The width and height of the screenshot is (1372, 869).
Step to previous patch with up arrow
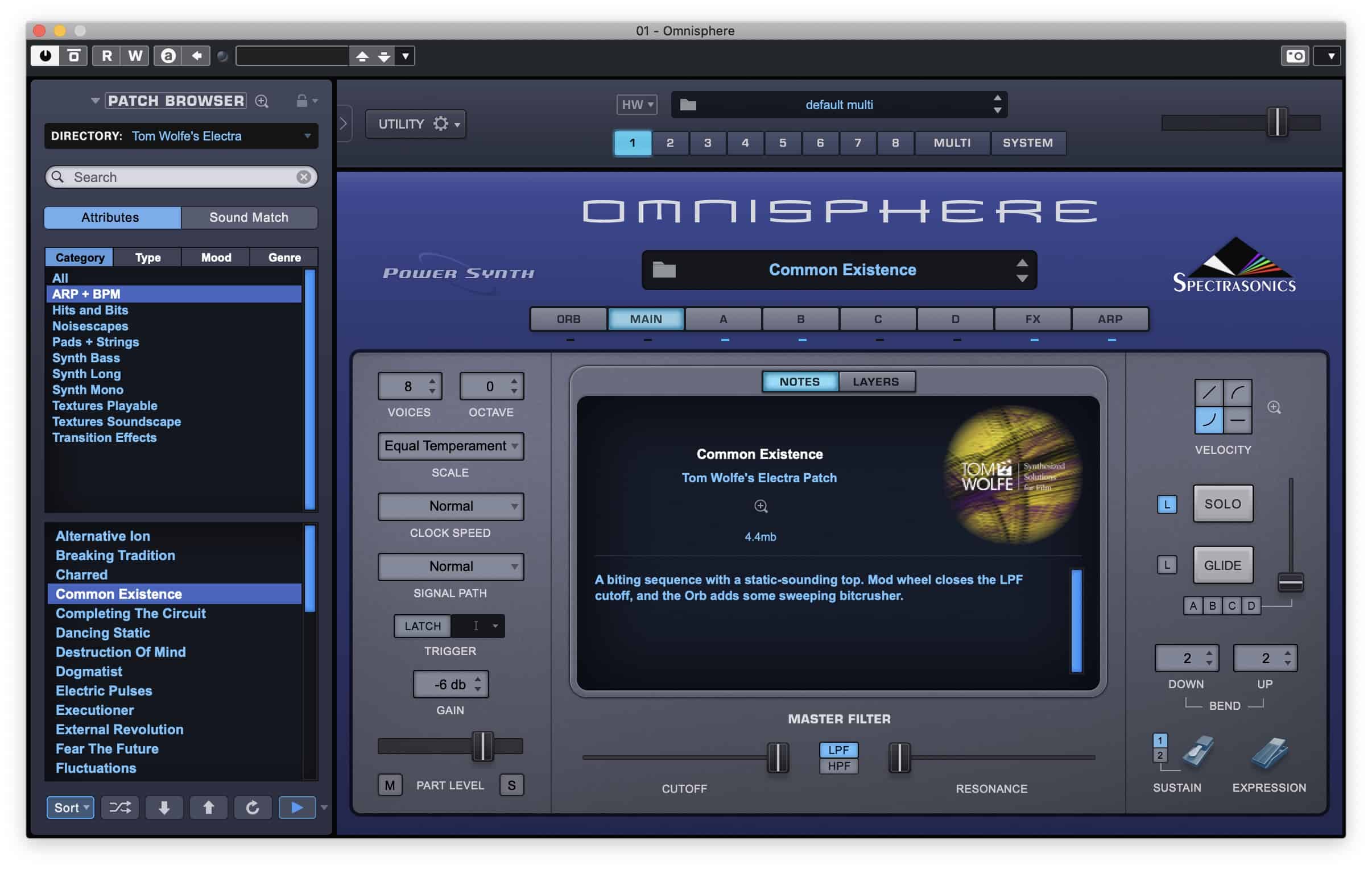tap(209, 808)
